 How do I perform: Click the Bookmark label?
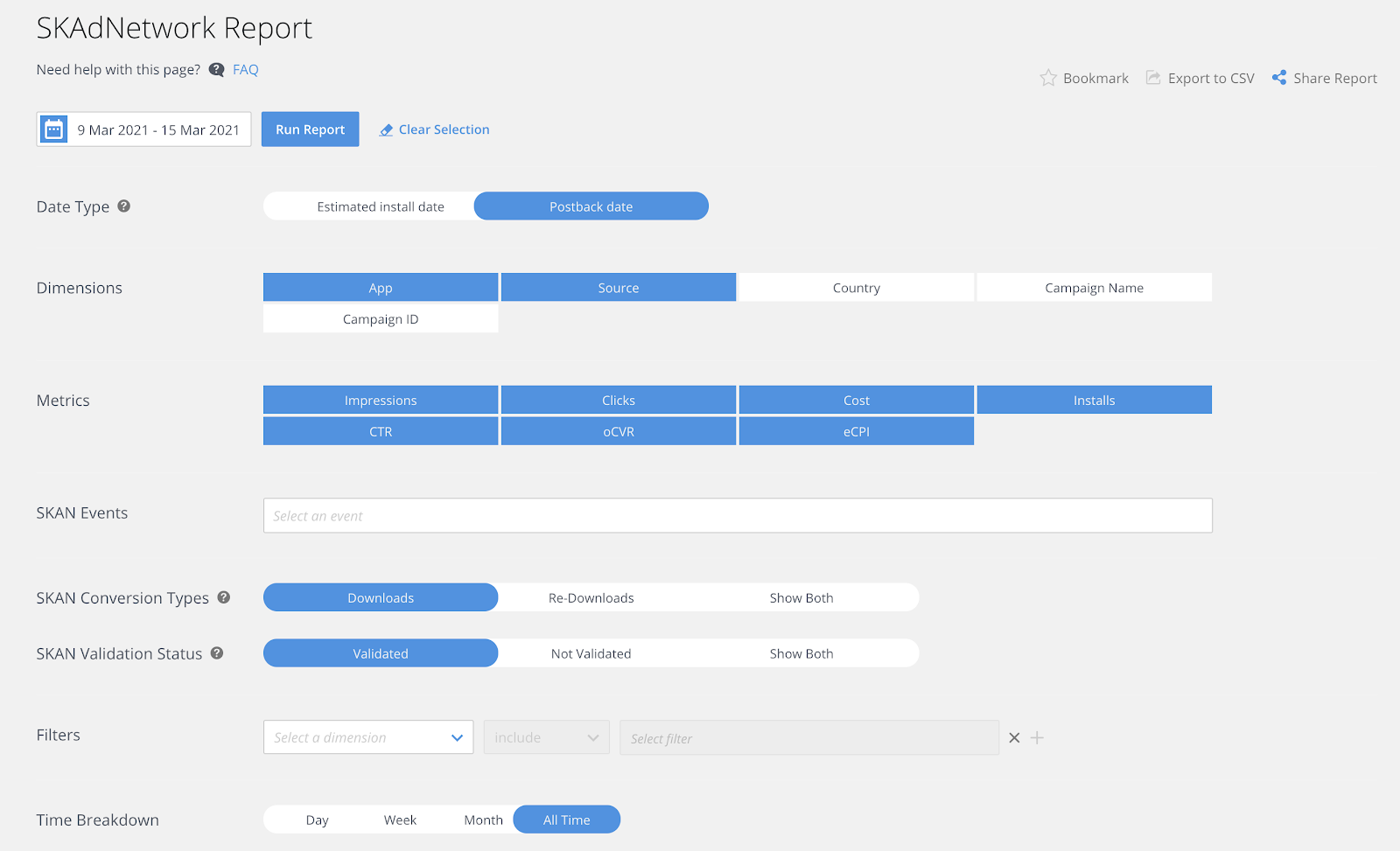[1095, 78]
